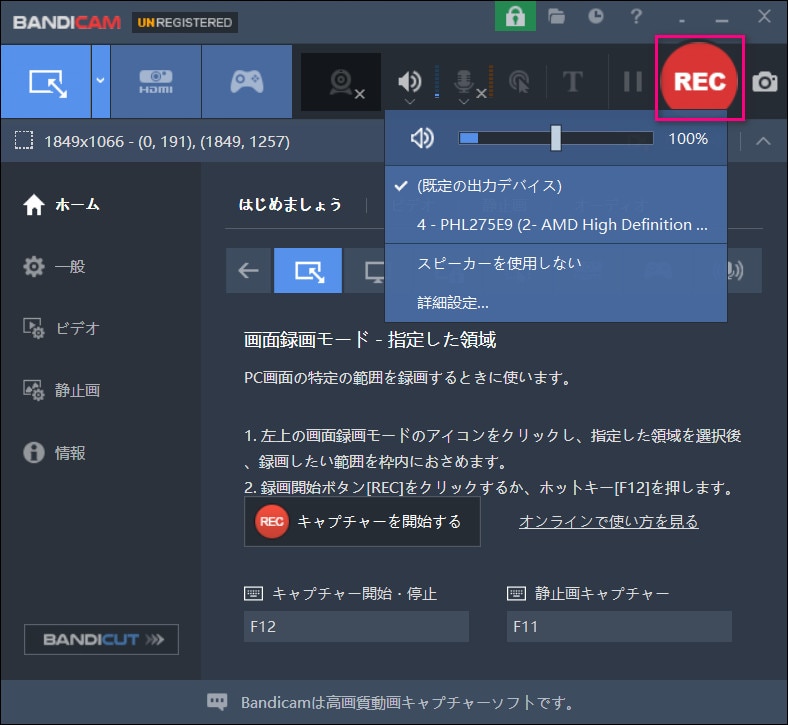The image size is (788, 725).
Task: Click キャプチャーを開始する button
Action: click(x=362, y=522)
